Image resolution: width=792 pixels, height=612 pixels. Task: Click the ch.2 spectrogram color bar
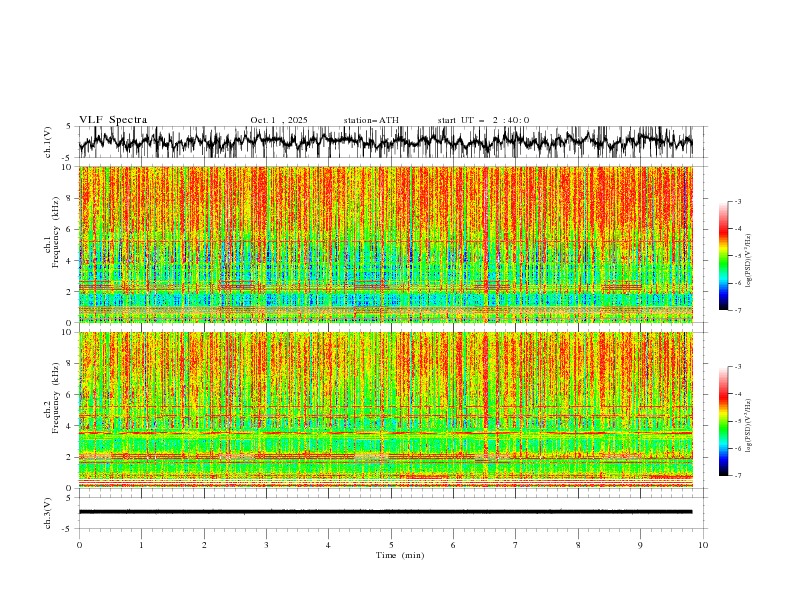tap(723, 421)
